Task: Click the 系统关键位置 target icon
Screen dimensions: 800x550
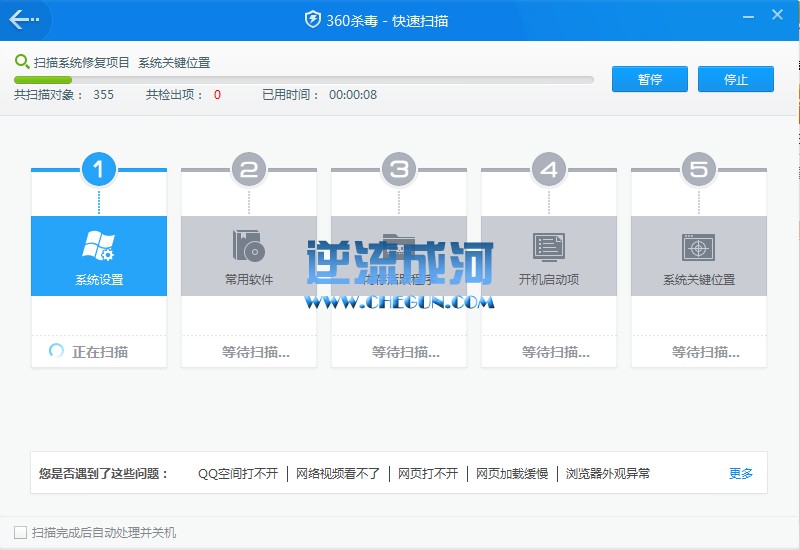Action: (698, 247)
